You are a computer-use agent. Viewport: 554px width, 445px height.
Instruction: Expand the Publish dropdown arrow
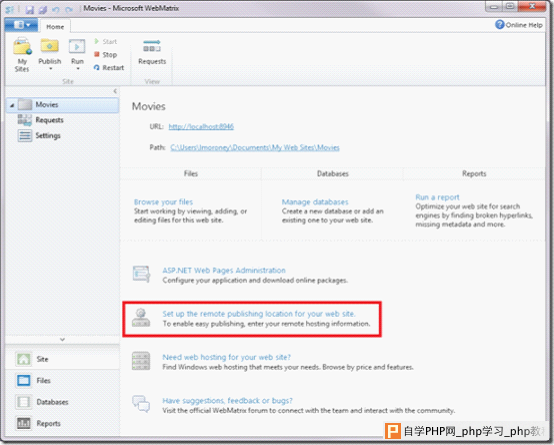51,69
